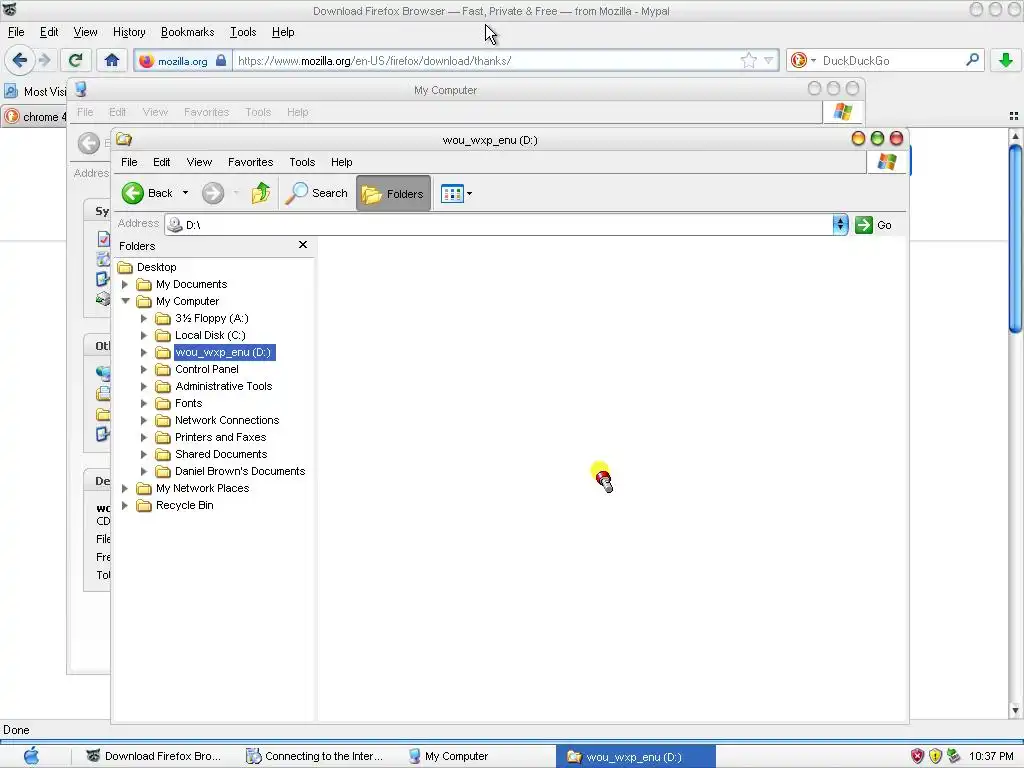Select Printers and Faxes in tree
Image resolution: width=1024 pixels, height=768 pixels.
point(220,437)
